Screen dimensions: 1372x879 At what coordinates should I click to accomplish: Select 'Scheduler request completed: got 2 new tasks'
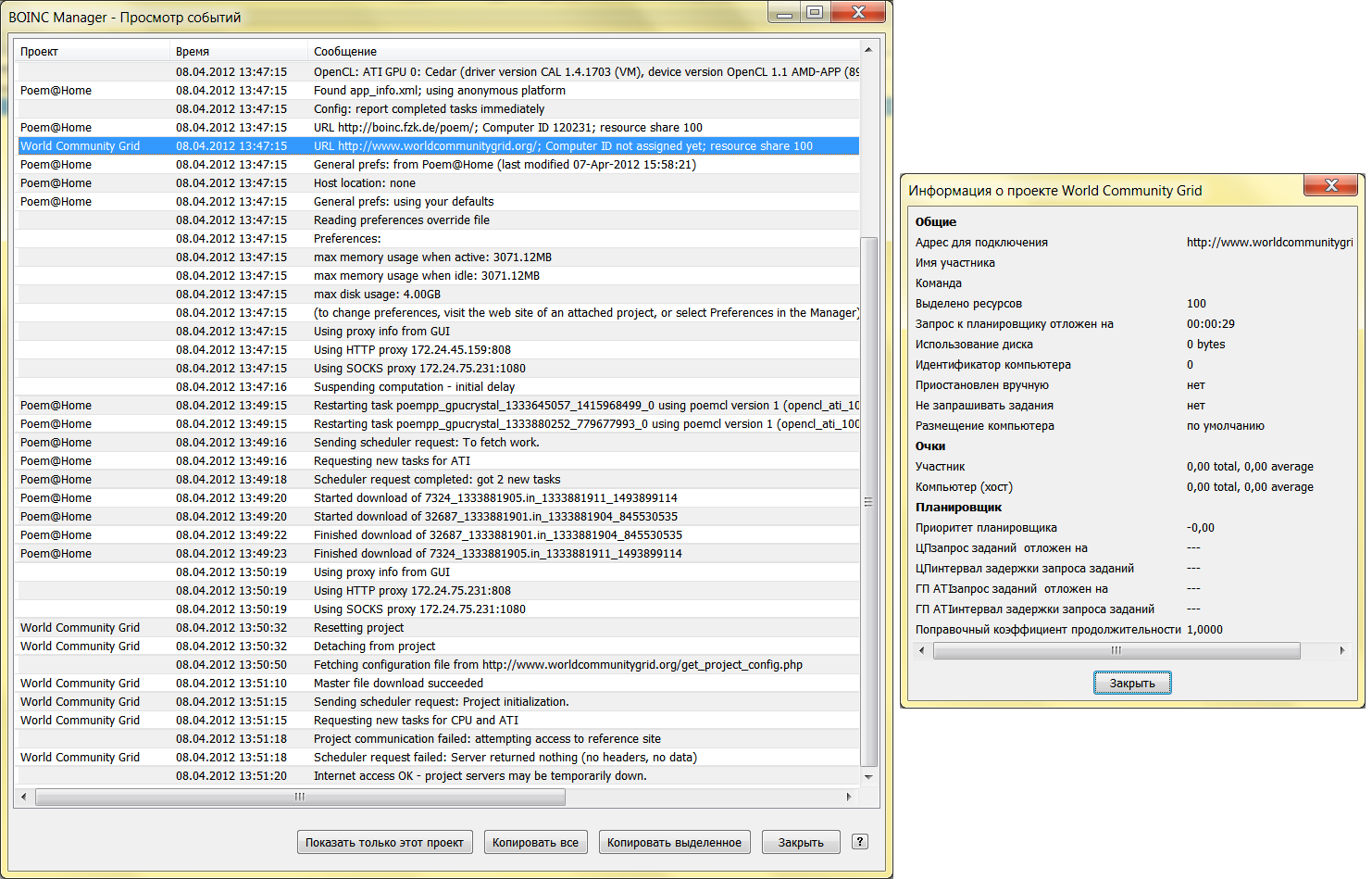(438, 479)
